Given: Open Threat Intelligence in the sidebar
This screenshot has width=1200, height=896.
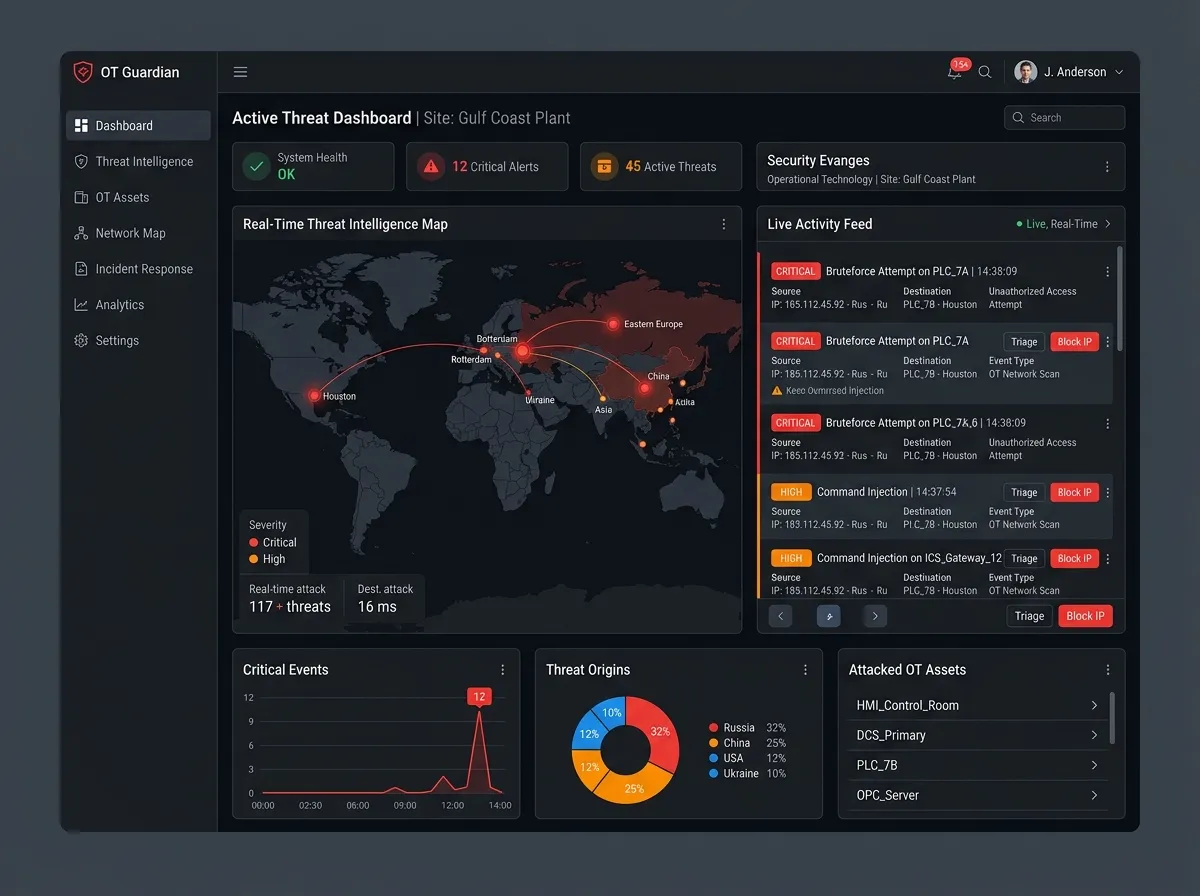Looking at the screenshot, I should pos(138,162).
